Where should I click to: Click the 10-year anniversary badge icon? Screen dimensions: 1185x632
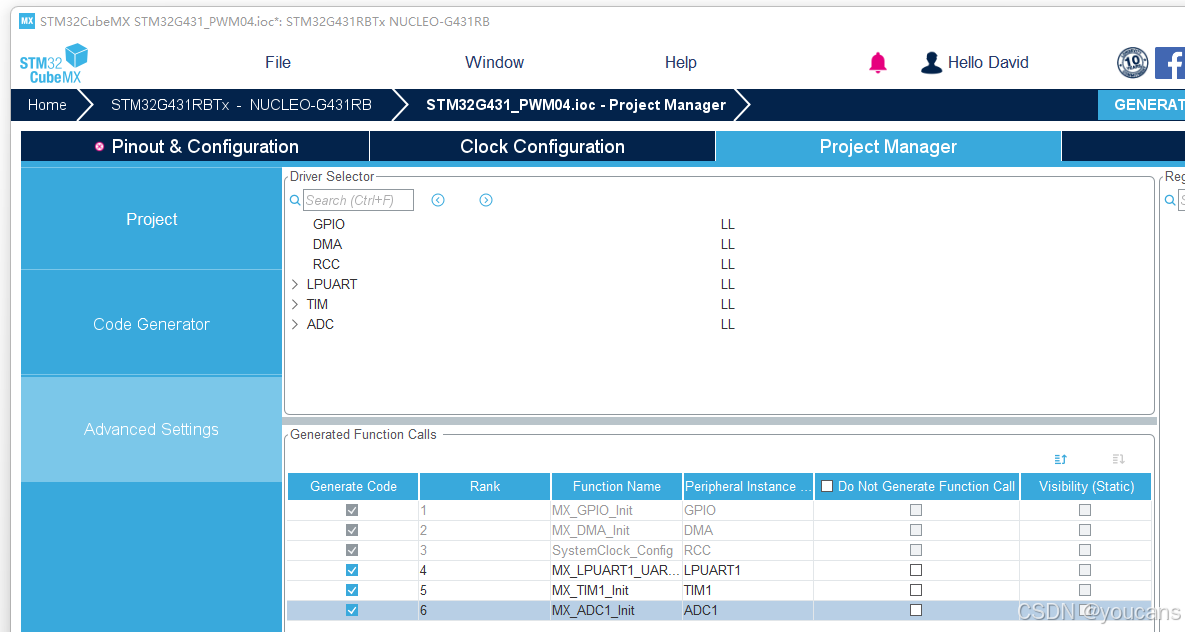click(x=1132, y=63)
